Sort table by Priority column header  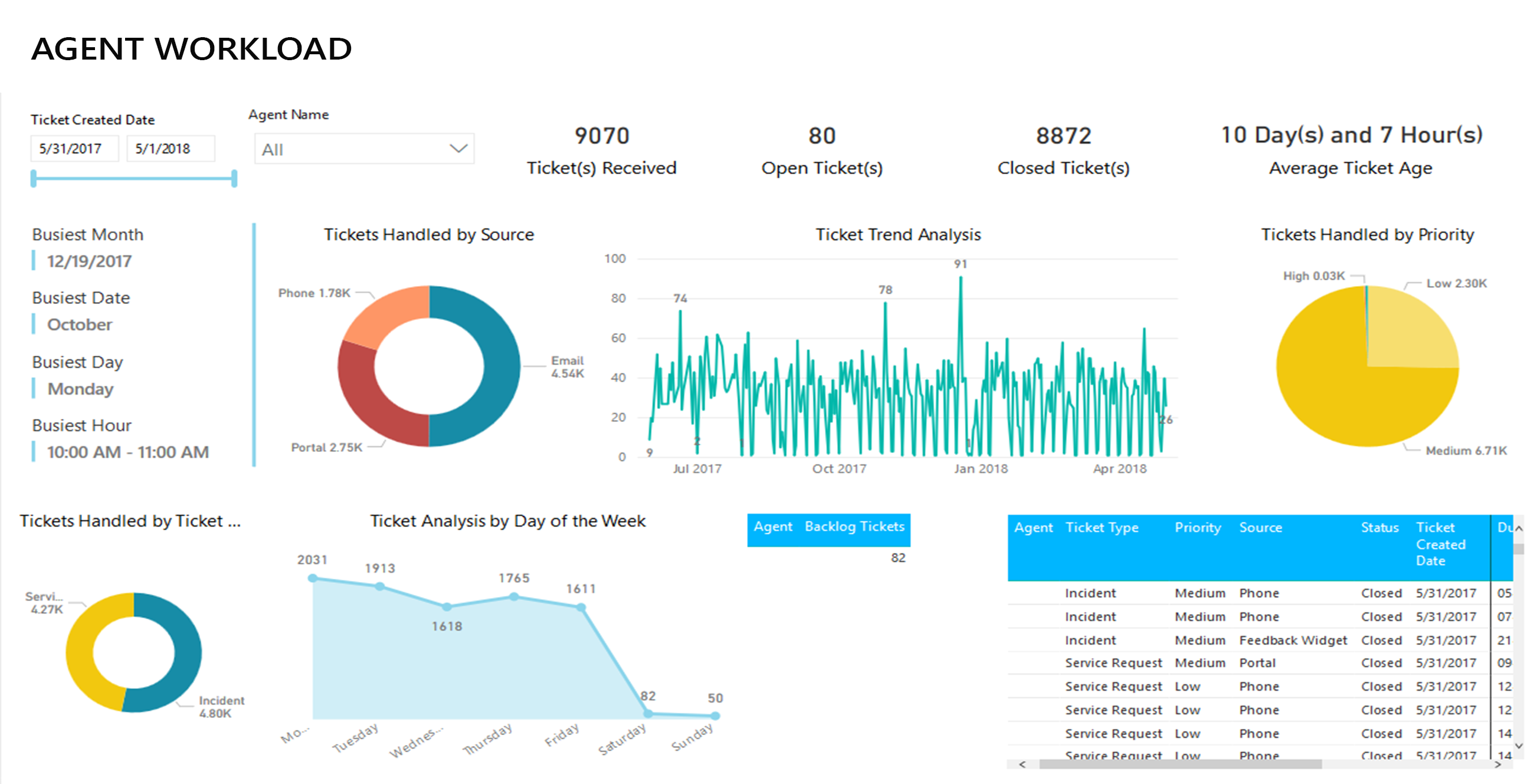point(1197,527)
